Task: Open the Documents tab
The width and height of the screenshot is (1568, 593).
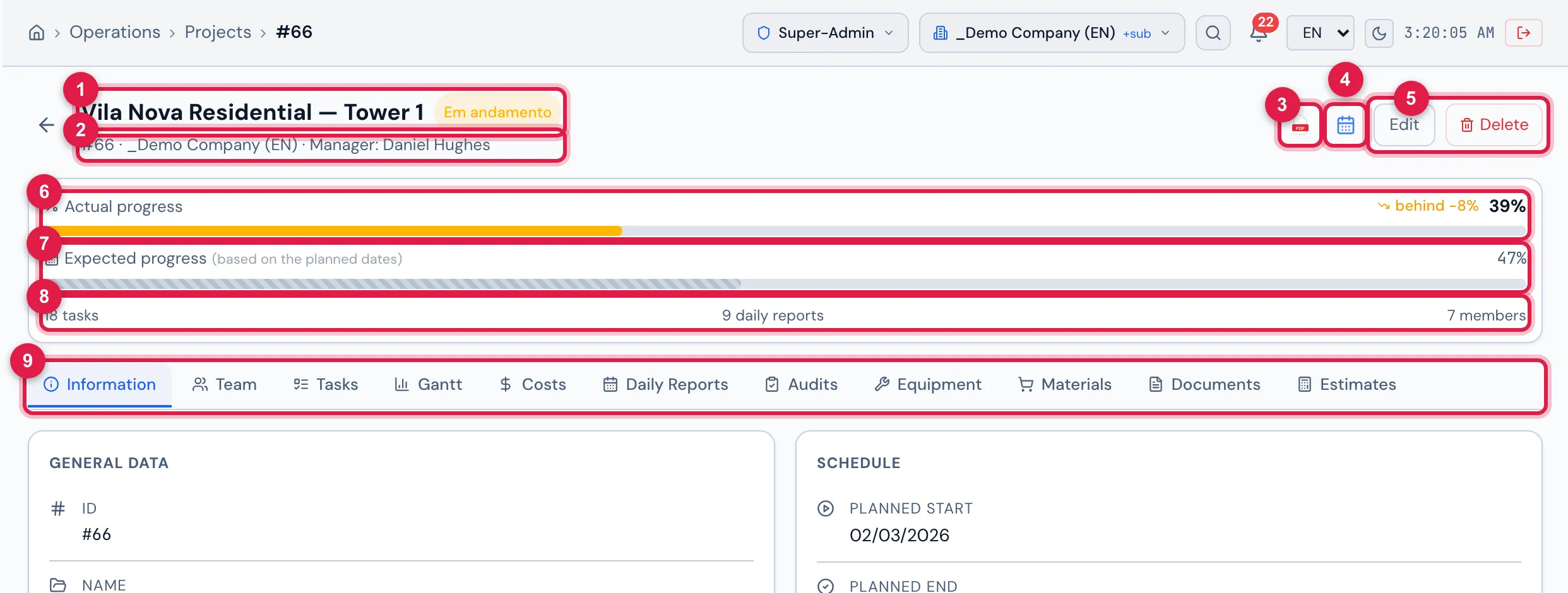Action: click(x=1204, y=385)
